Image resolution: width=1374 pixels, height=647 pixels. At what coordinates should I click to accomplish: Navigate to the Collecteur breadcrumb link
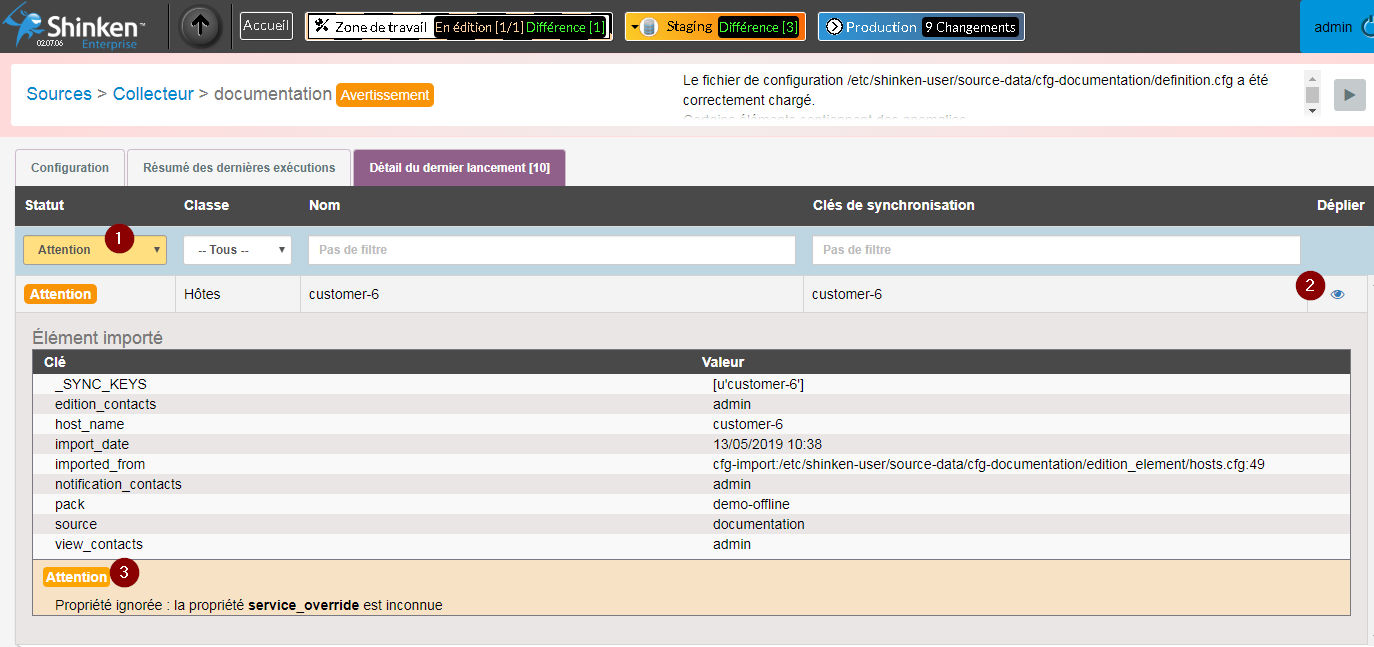(153, 94)
